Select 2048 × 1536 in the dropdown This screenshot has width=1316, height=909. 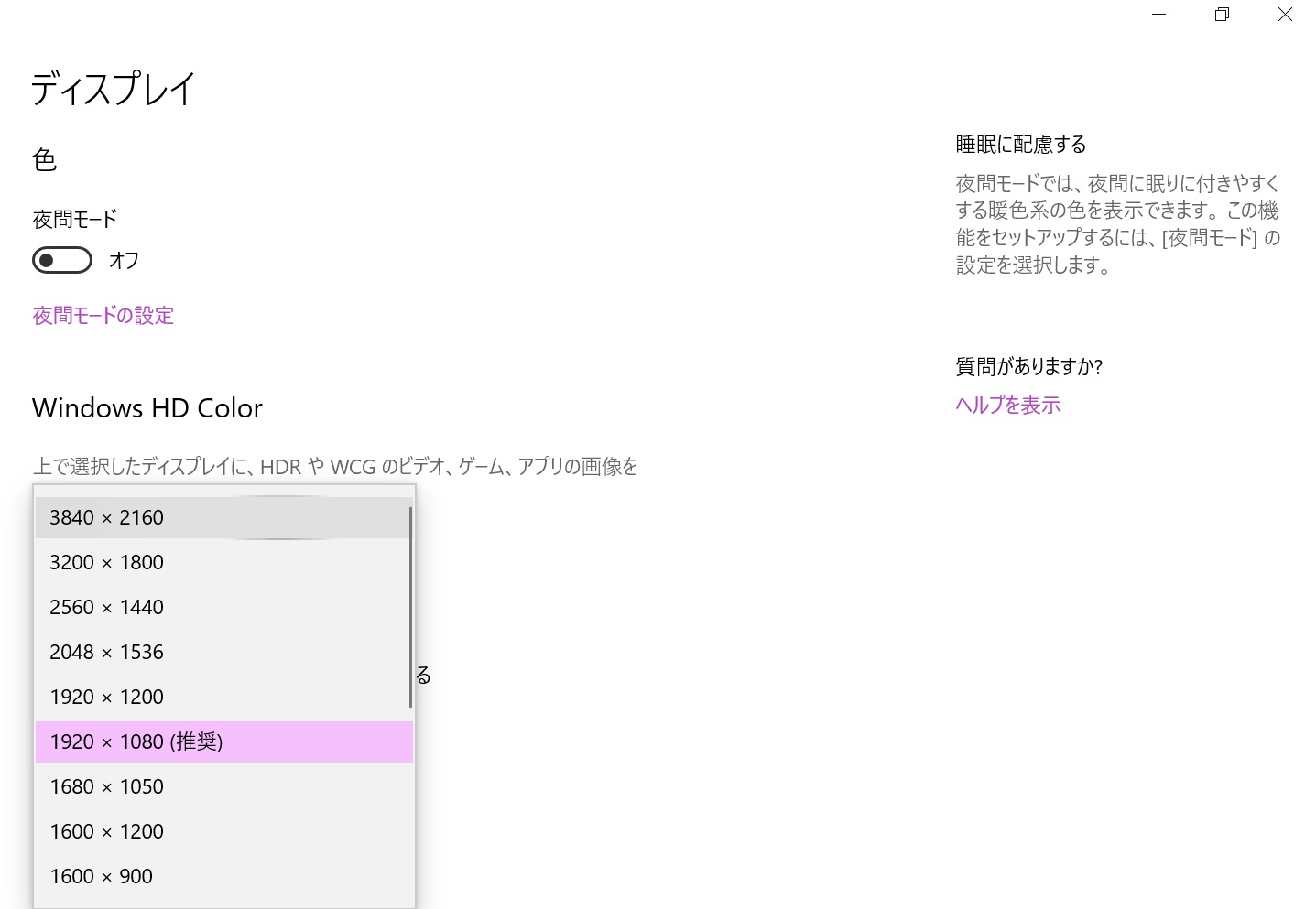tap(107, 653)
